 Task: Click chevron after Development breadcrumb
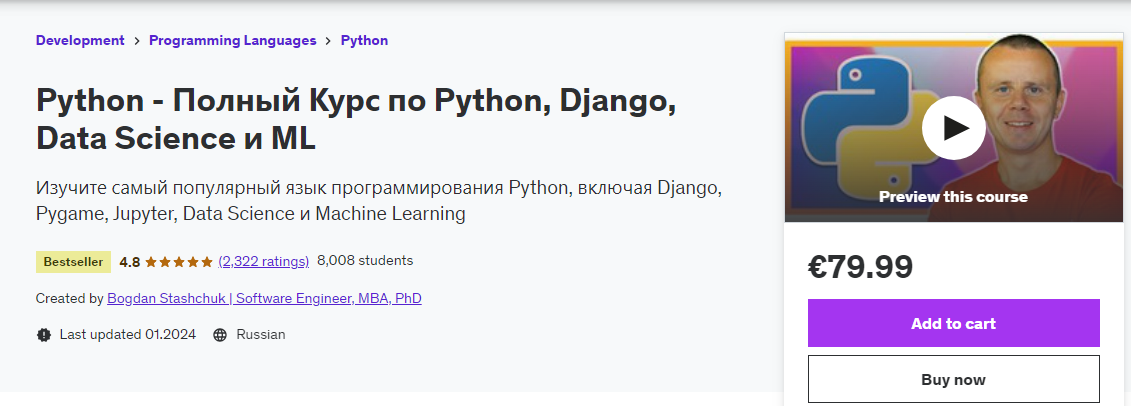pos(137,41)
